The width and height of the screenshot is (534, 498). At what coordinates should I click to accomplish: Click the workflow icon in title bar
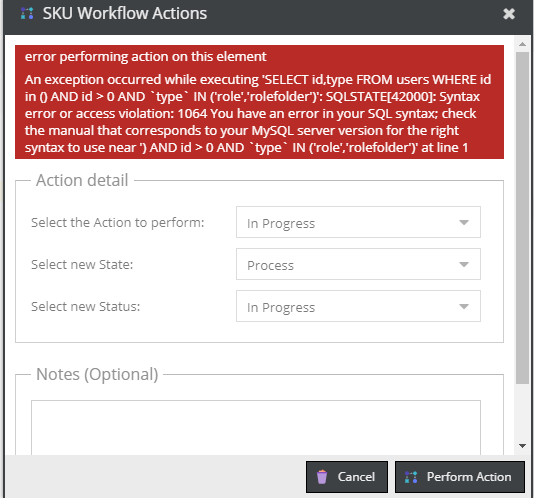click(27, 14)
